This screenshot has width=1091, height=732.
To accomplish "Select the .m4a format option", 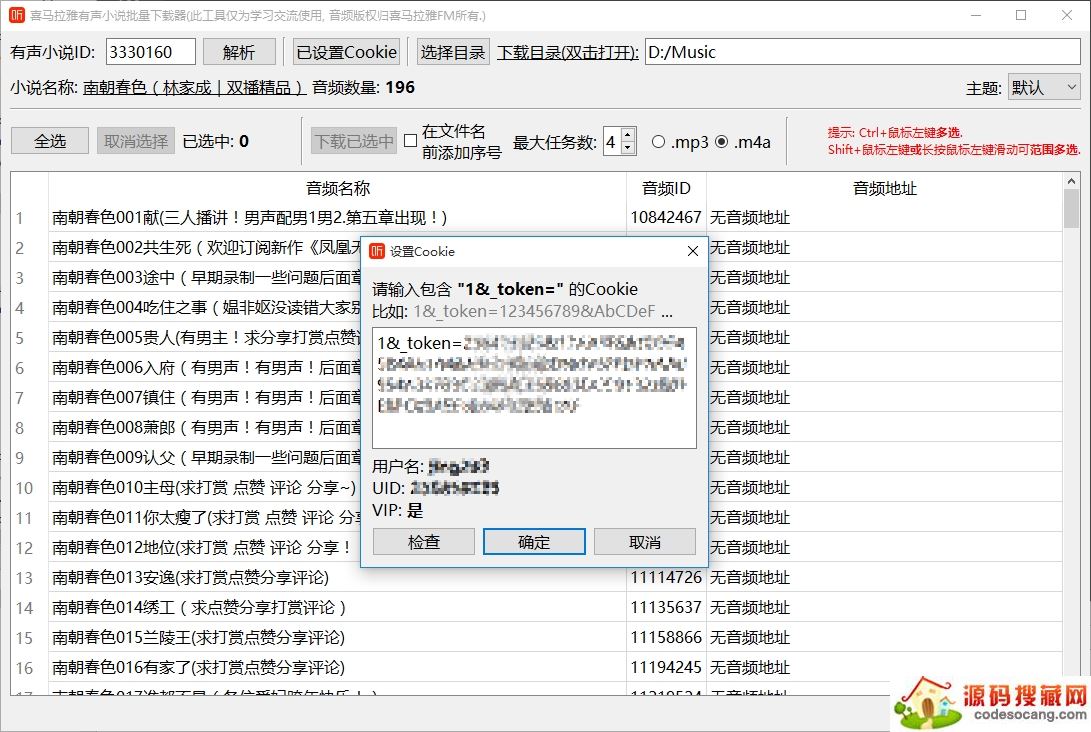I will [x=722, y=141].
